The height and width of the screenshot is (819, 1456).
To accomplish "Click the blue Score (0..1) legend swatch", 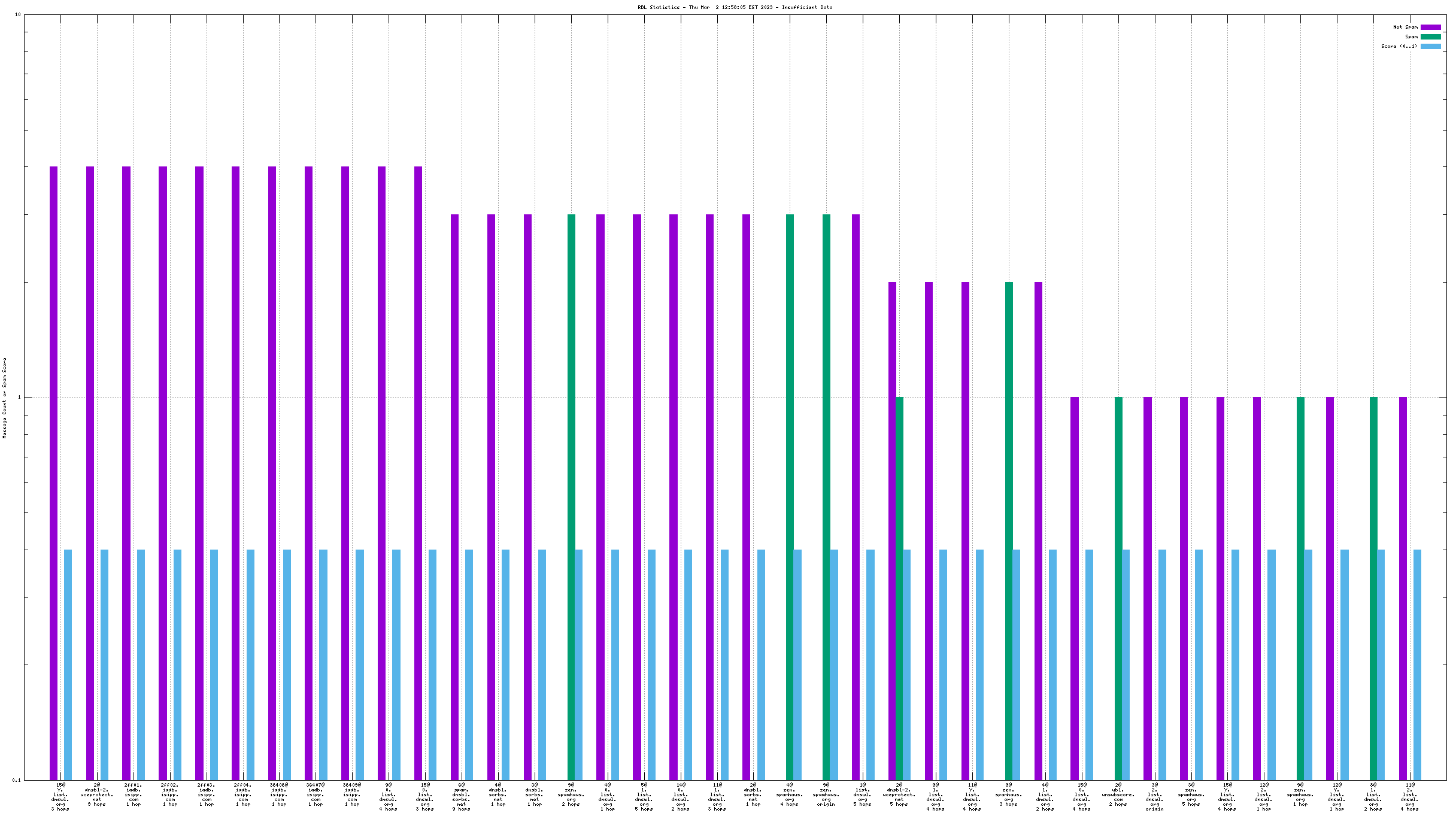I will [1430, 46].
